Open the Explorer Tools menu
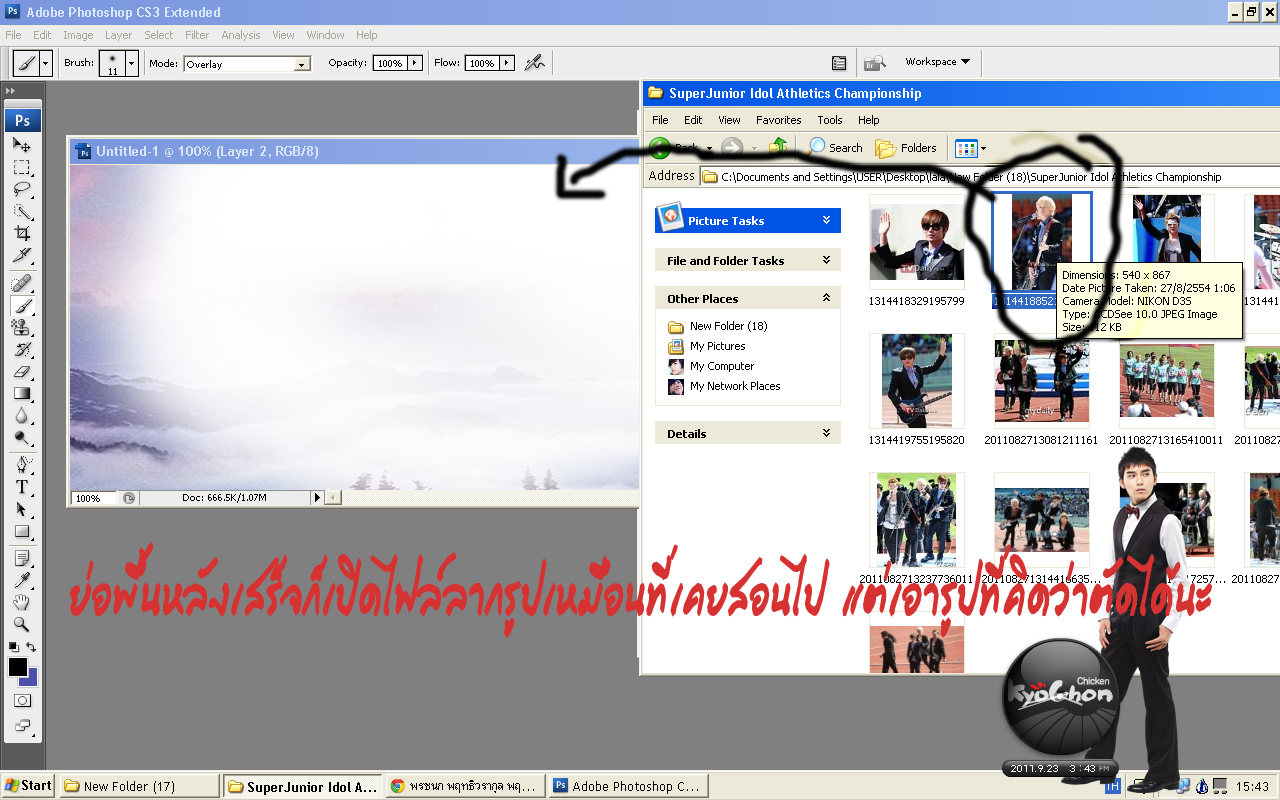This screenshot has width=1280, height=800. coord(830,120)
